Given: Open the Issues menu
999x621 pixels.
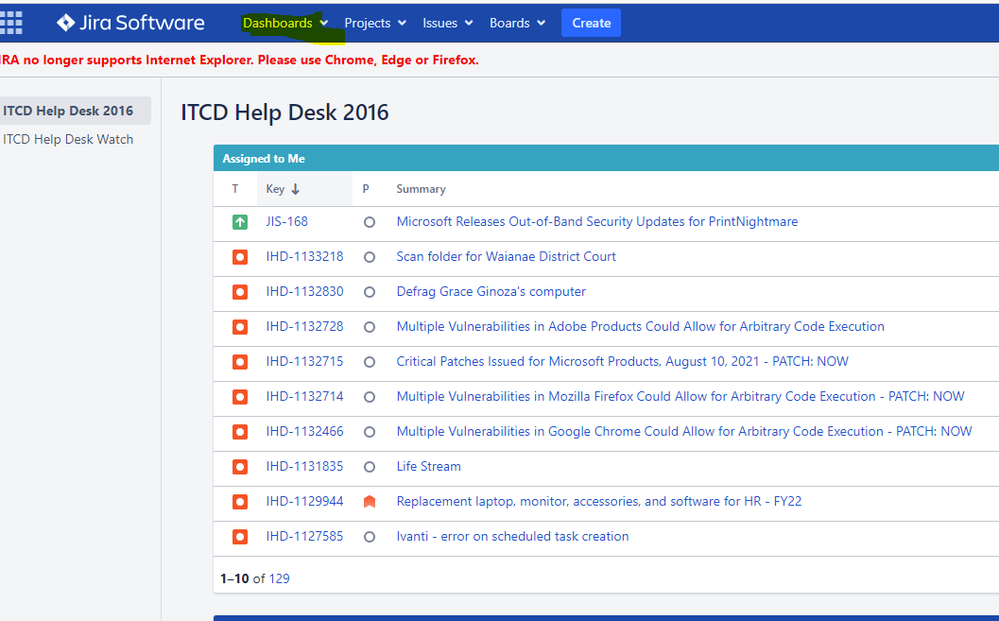Looking at the screenshot, I should 447,23.
